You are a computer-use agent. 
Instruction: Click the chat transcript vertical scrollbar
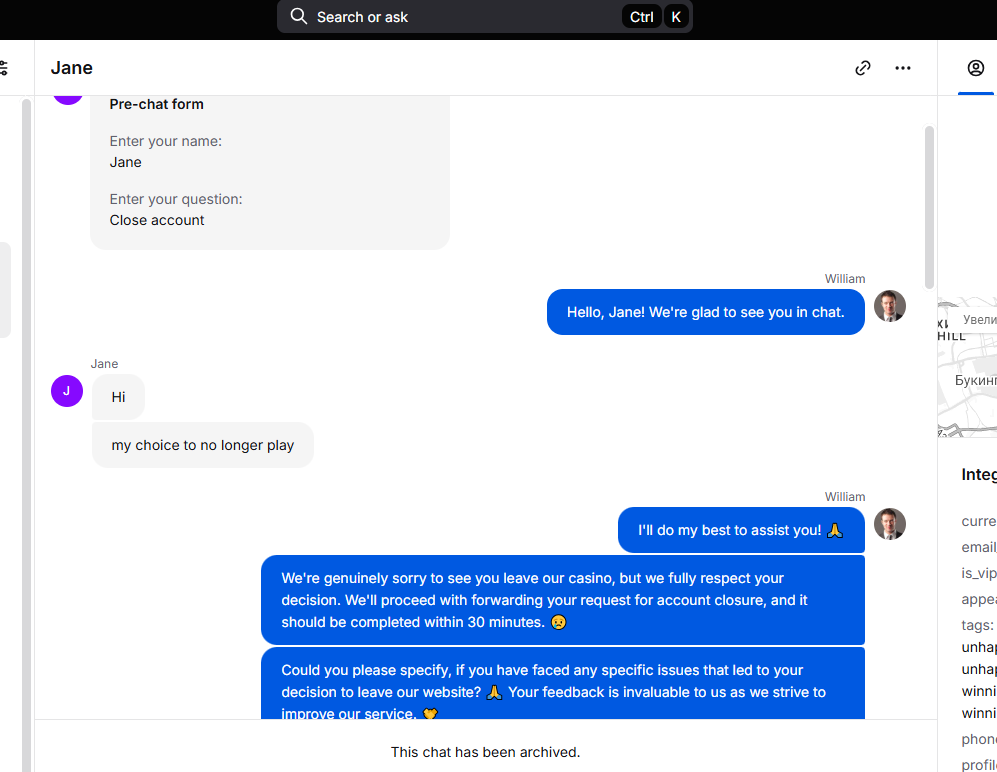[929, 207]
